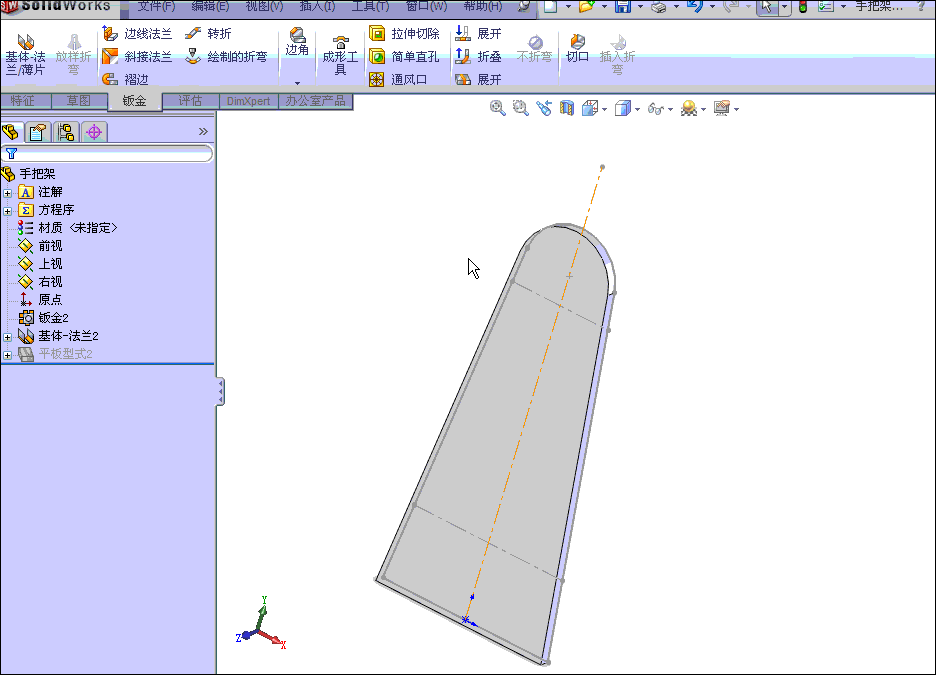Click the Options checklist icon
This screenshot has width=936, height=675.
(x=826, y=7)
